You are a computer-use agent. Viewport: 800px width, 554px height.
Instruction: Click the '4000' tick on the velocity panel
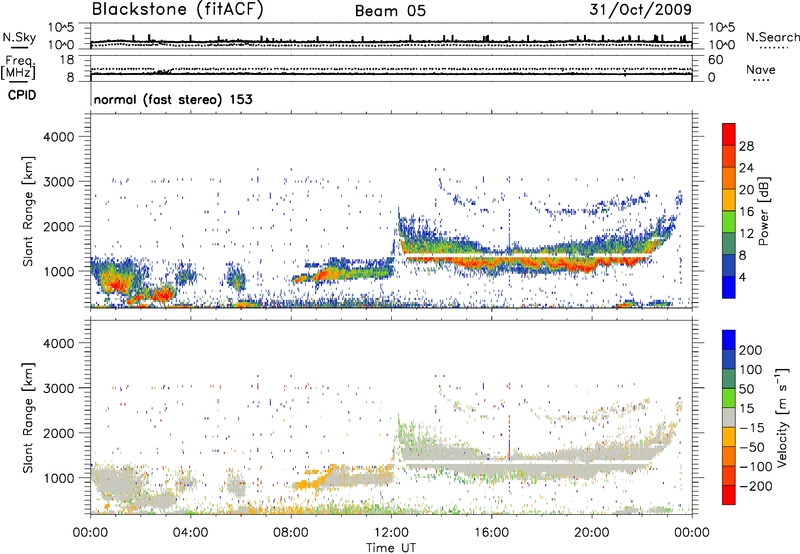[x=59, y=343]
